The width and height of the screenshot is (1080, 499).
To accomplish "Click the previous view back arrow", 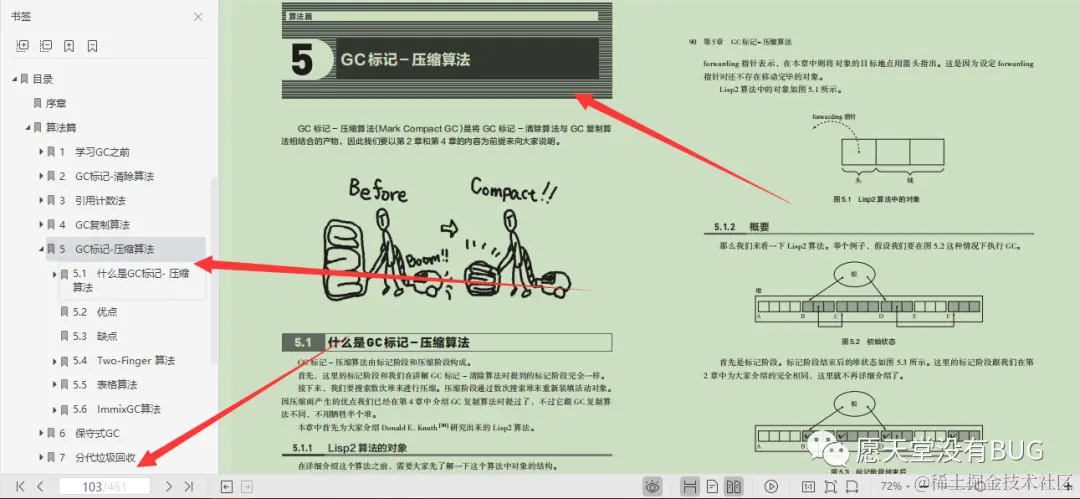I will pos(226,487).
